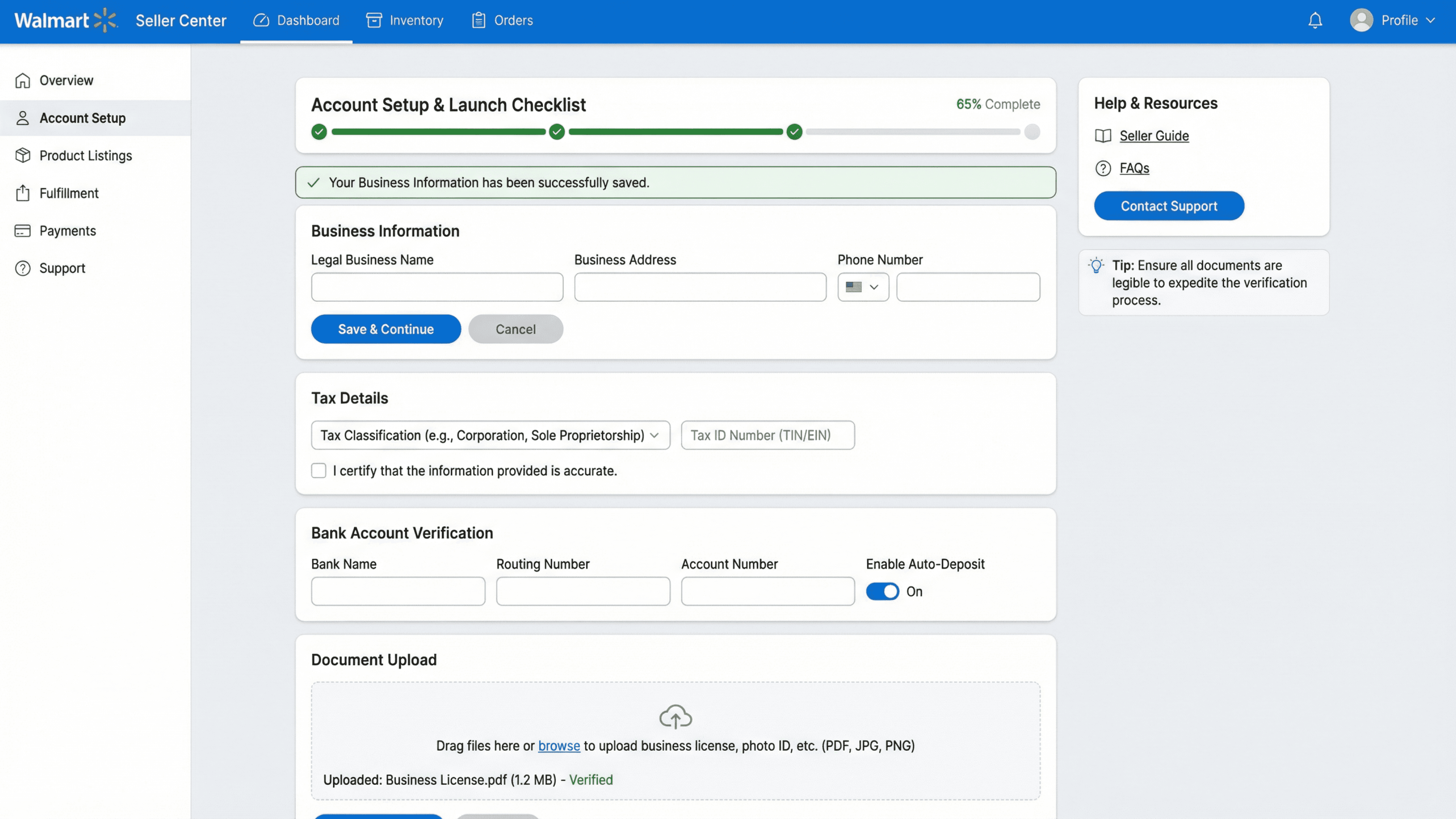Click the Fulfillment icon in sidebar
The image size is (1456, 819).
tap(23, 193)
